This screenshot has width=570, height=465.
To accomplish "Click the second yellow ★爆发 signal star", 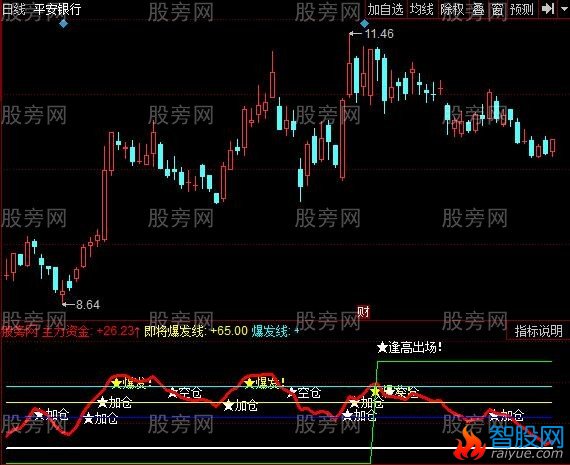I will coord(249,383).
